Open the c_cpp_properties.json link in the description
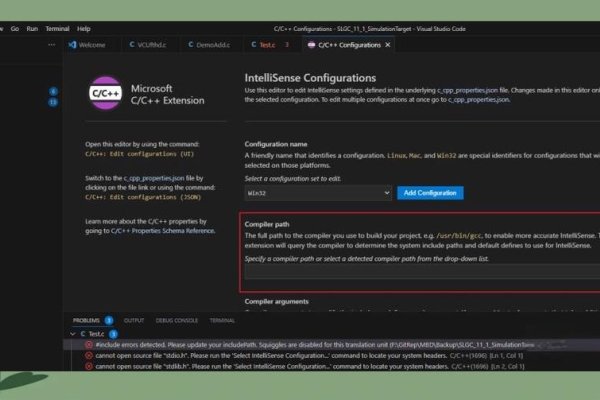The height and width of the screenshot is (400, 600). click(467, 90)
